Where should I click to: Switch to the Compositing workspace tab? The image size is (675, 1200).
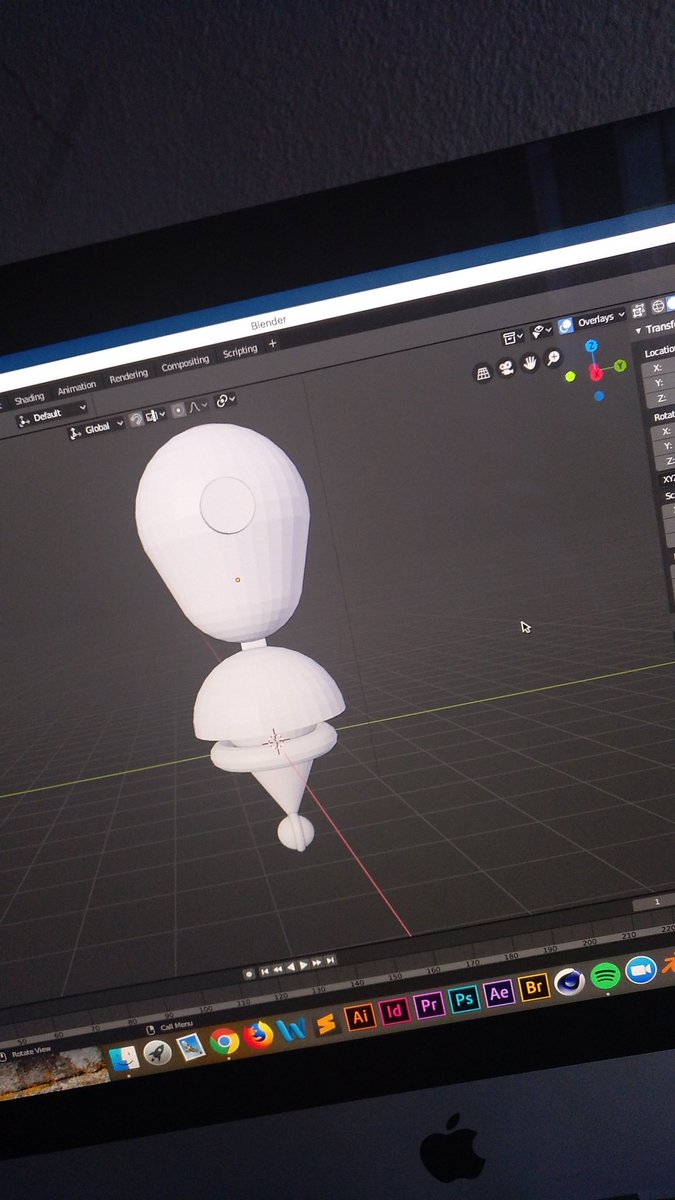click(x=185, y=362)
